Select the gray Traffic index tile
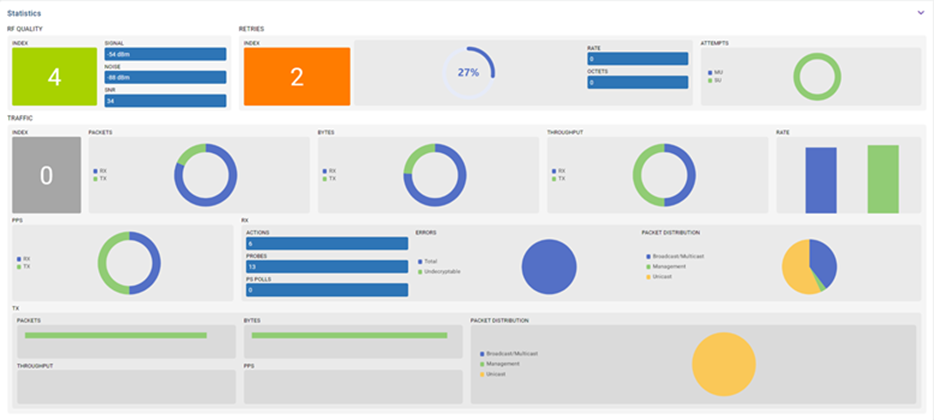 click(x=46, y=176)
